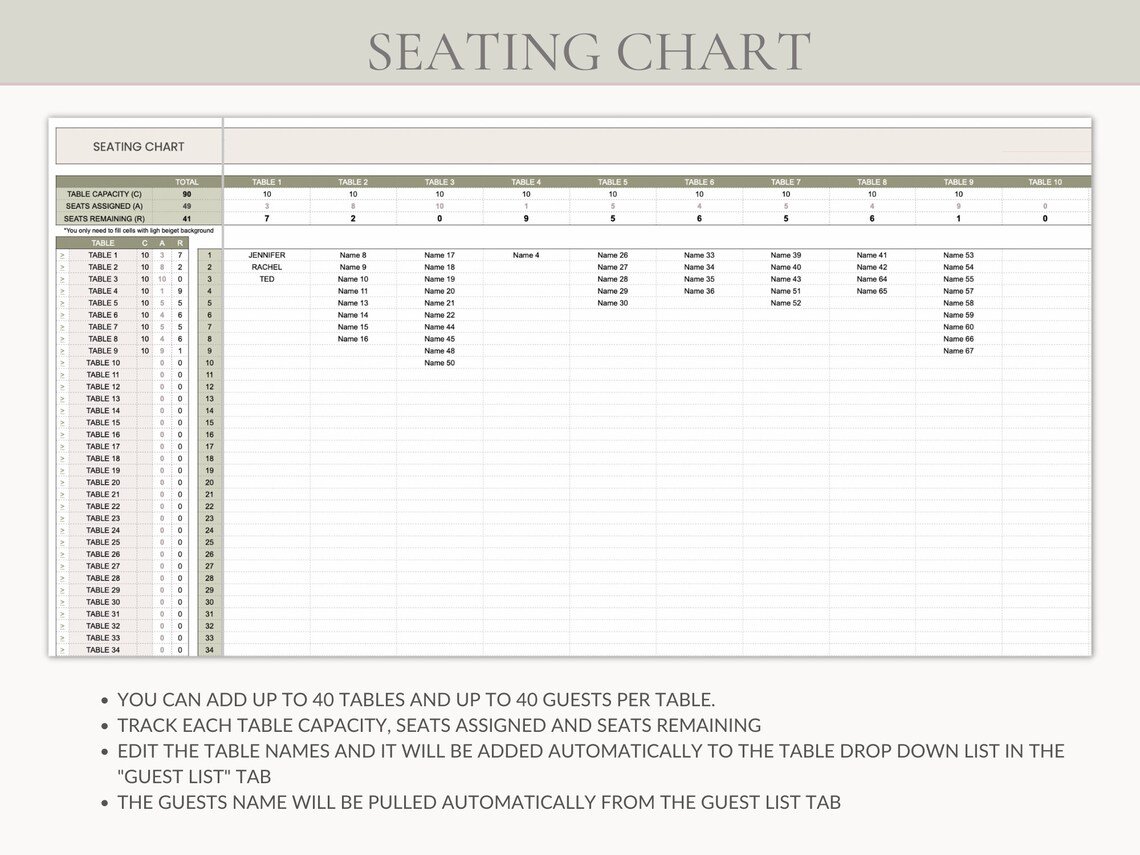
Task: Select the TABLE 22 name cell in list
Action: tap(102, 506)
